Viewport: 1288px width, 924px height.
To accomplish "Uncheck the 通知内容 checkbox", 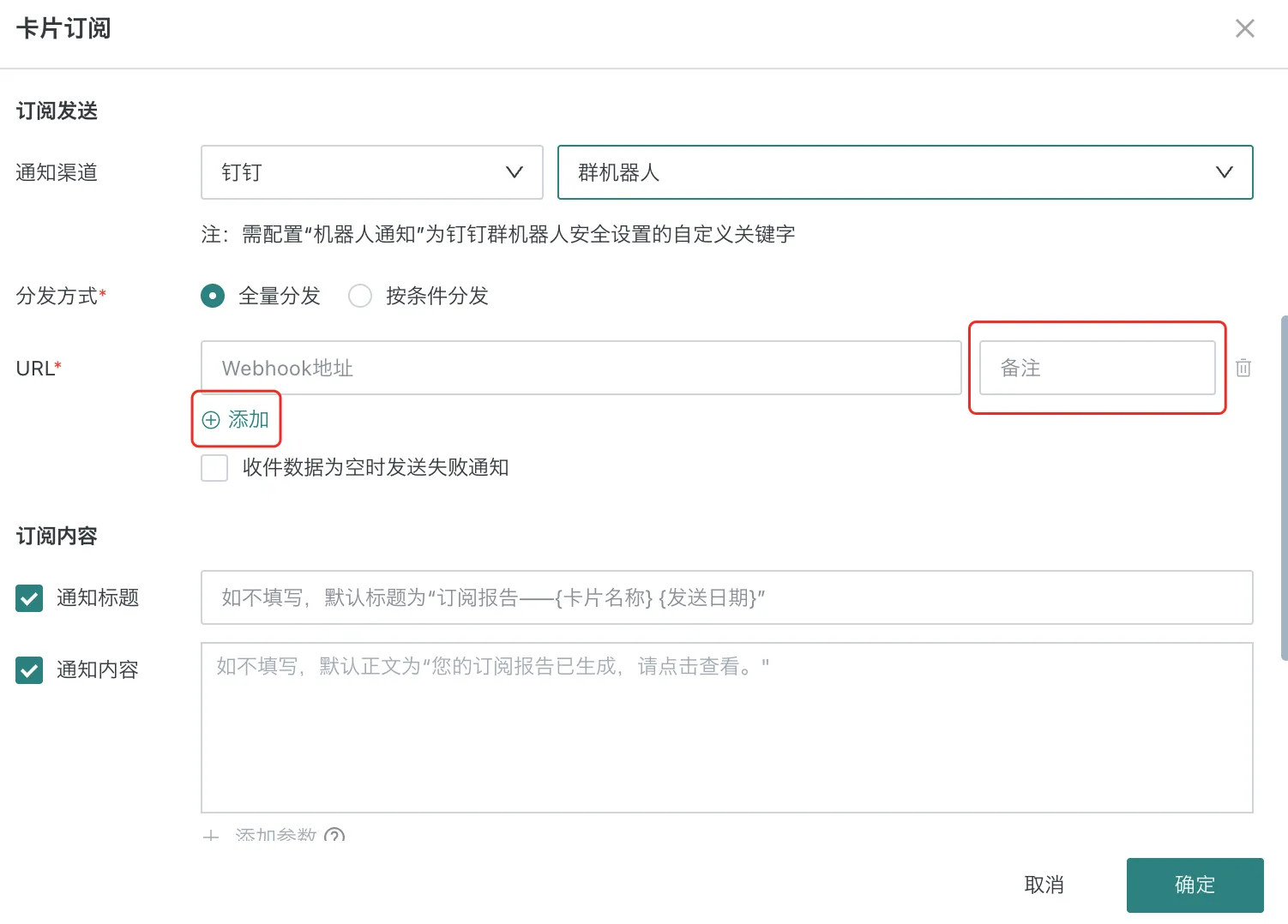I will pyautogui.click(x=29, y=670).
